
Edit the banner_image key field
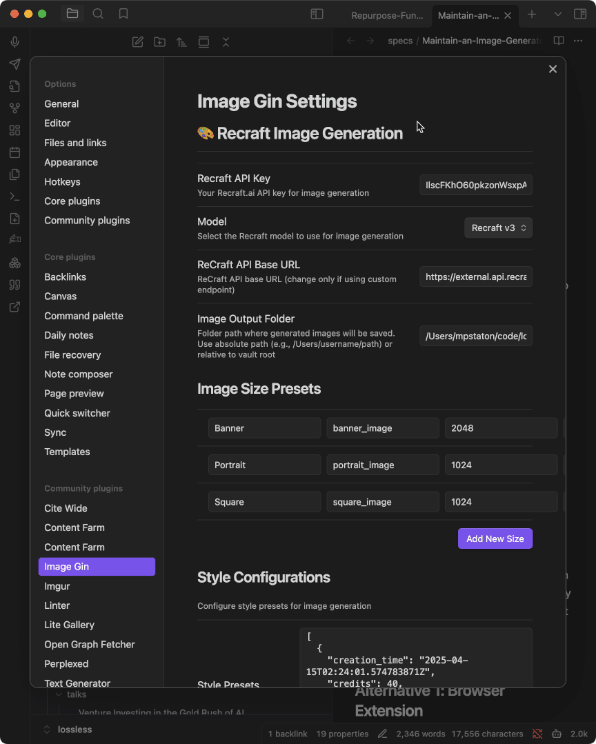click(383, 428)
